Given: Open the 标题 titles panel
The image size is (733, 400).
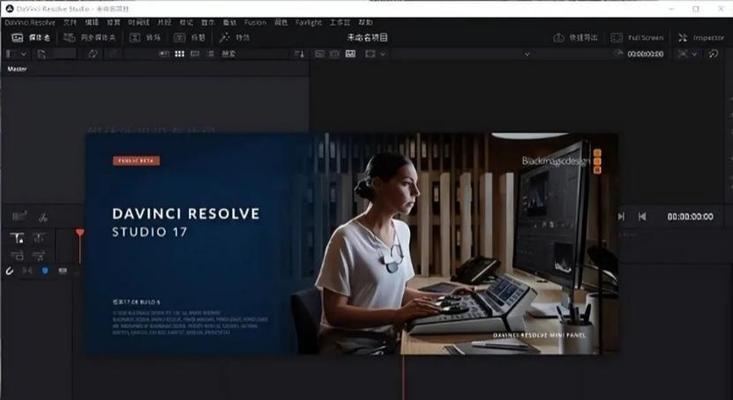Looking at the screenshot, I should [189, 38].
